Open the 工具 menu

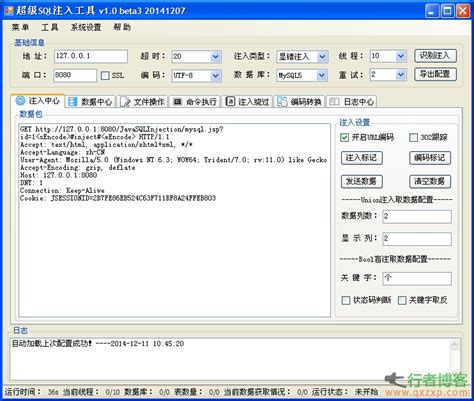(x=49, y=27)
